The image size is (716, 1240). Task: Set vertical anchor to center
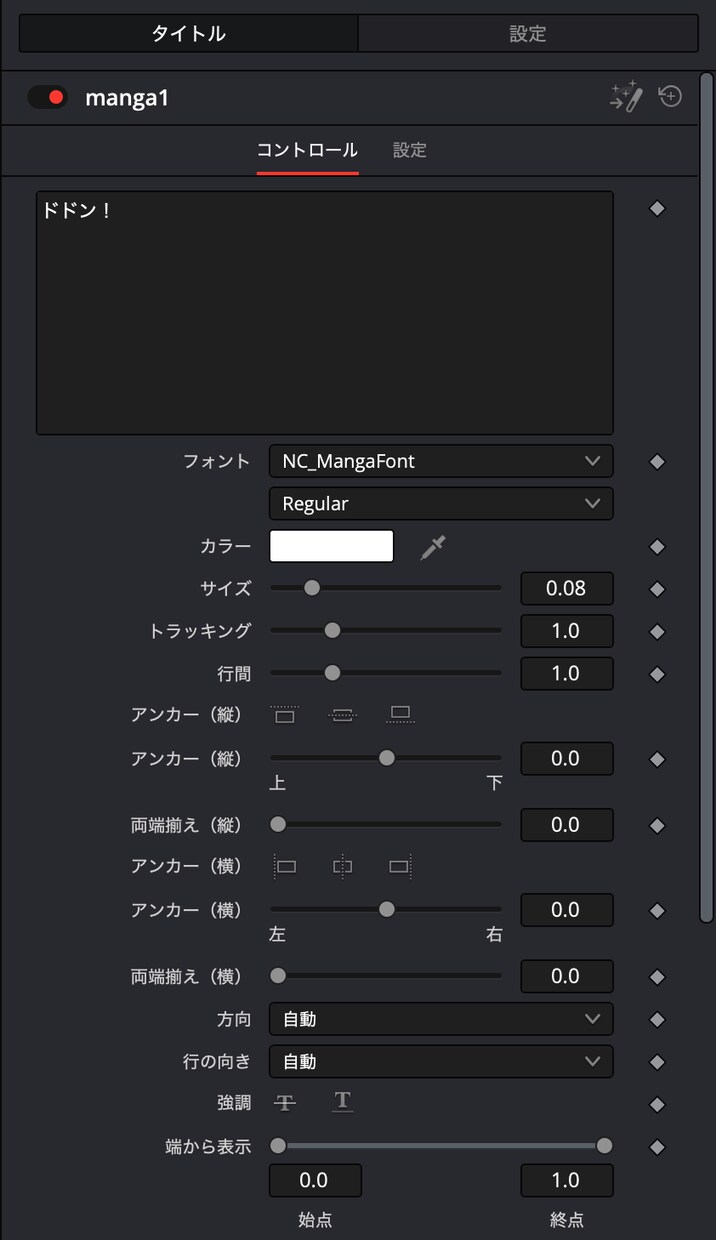tap(343, 714)
